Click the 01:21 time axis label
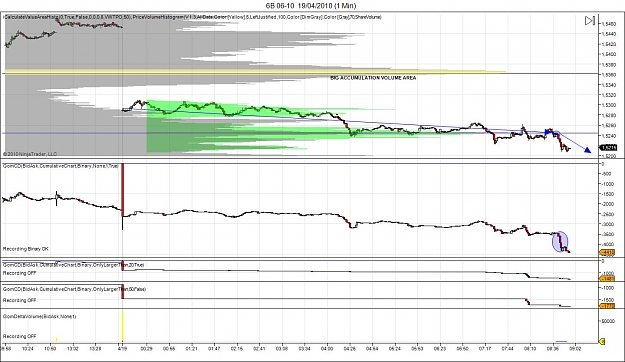This screenshot has width=625, height=362. pos(192,348)
